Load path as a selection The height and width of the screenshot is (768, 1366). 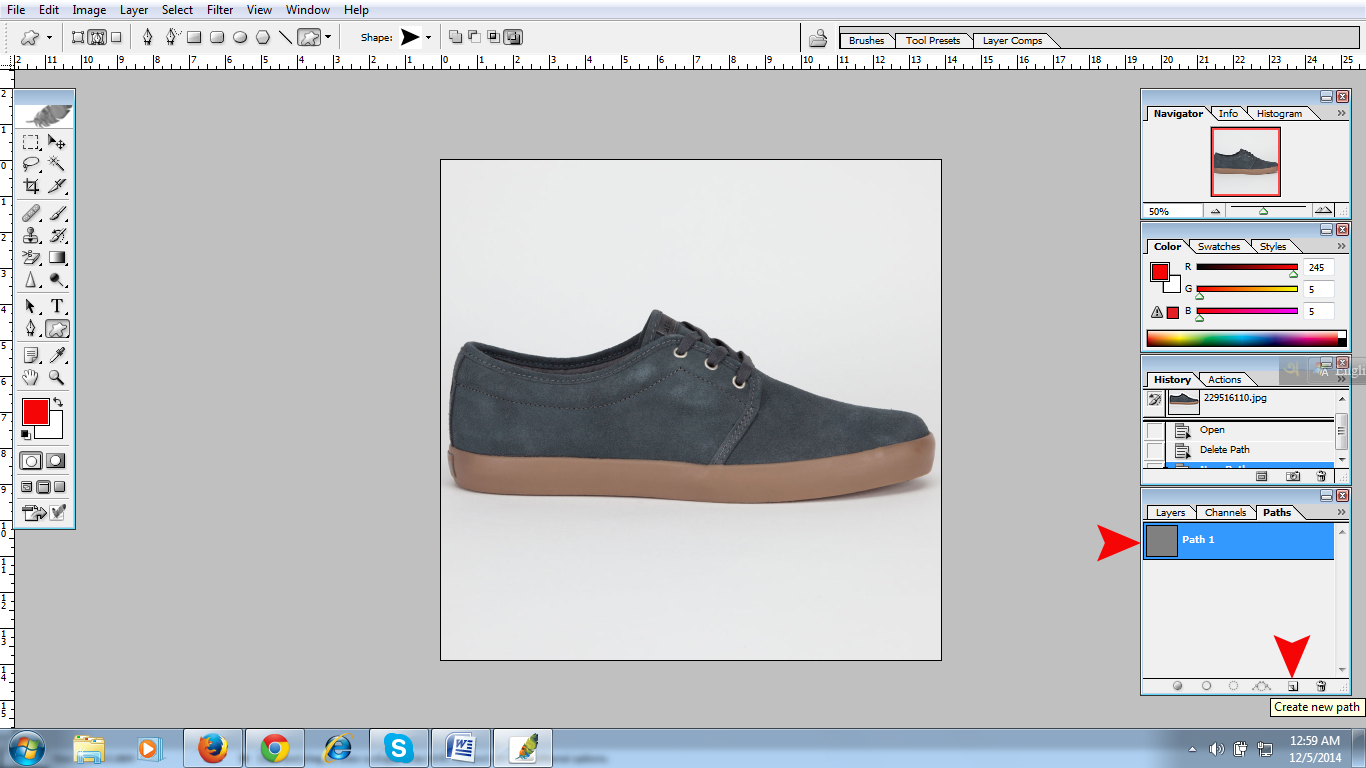[1234, 686]
